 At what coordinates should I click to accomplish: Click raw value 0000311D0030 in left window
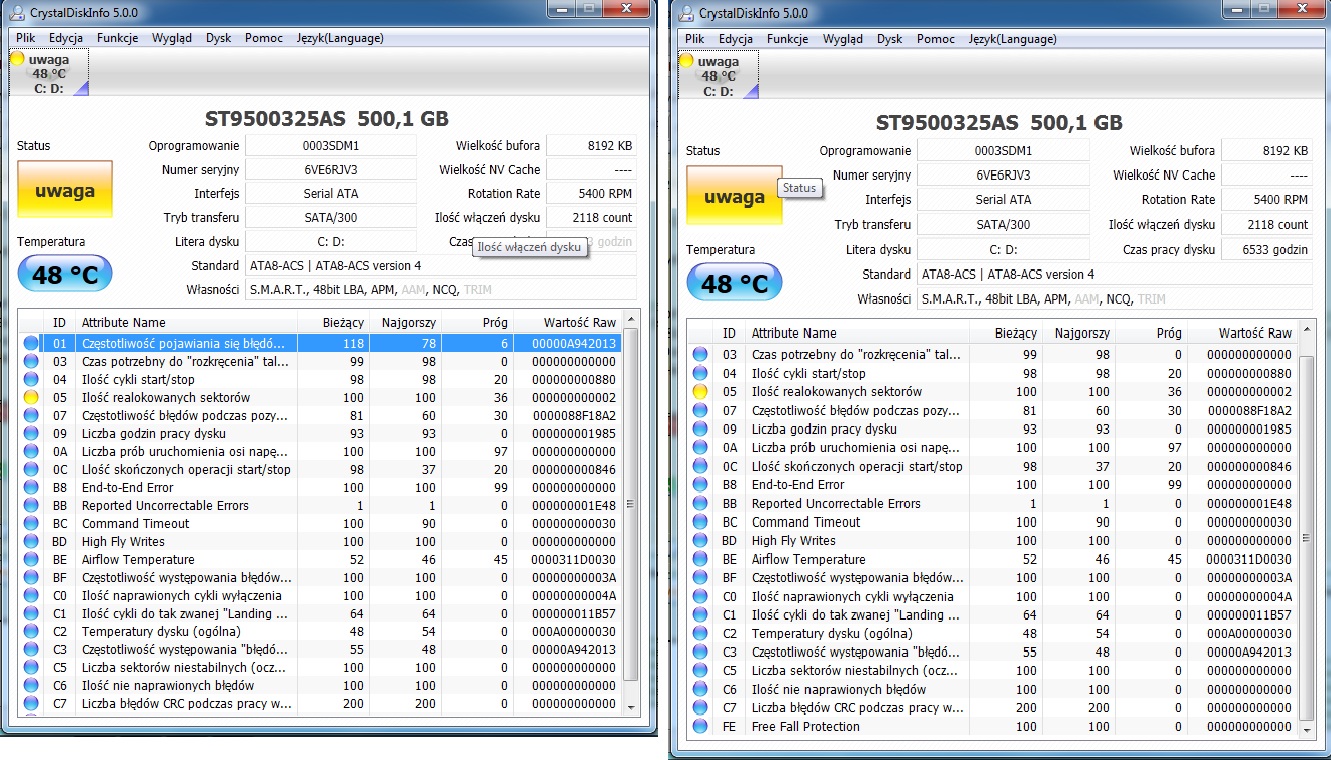coord(574,559)
